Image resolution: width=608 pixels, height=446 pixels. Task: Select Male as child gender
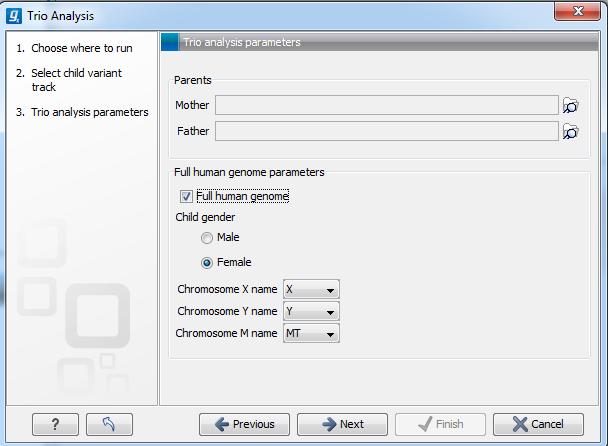(207, 238)
